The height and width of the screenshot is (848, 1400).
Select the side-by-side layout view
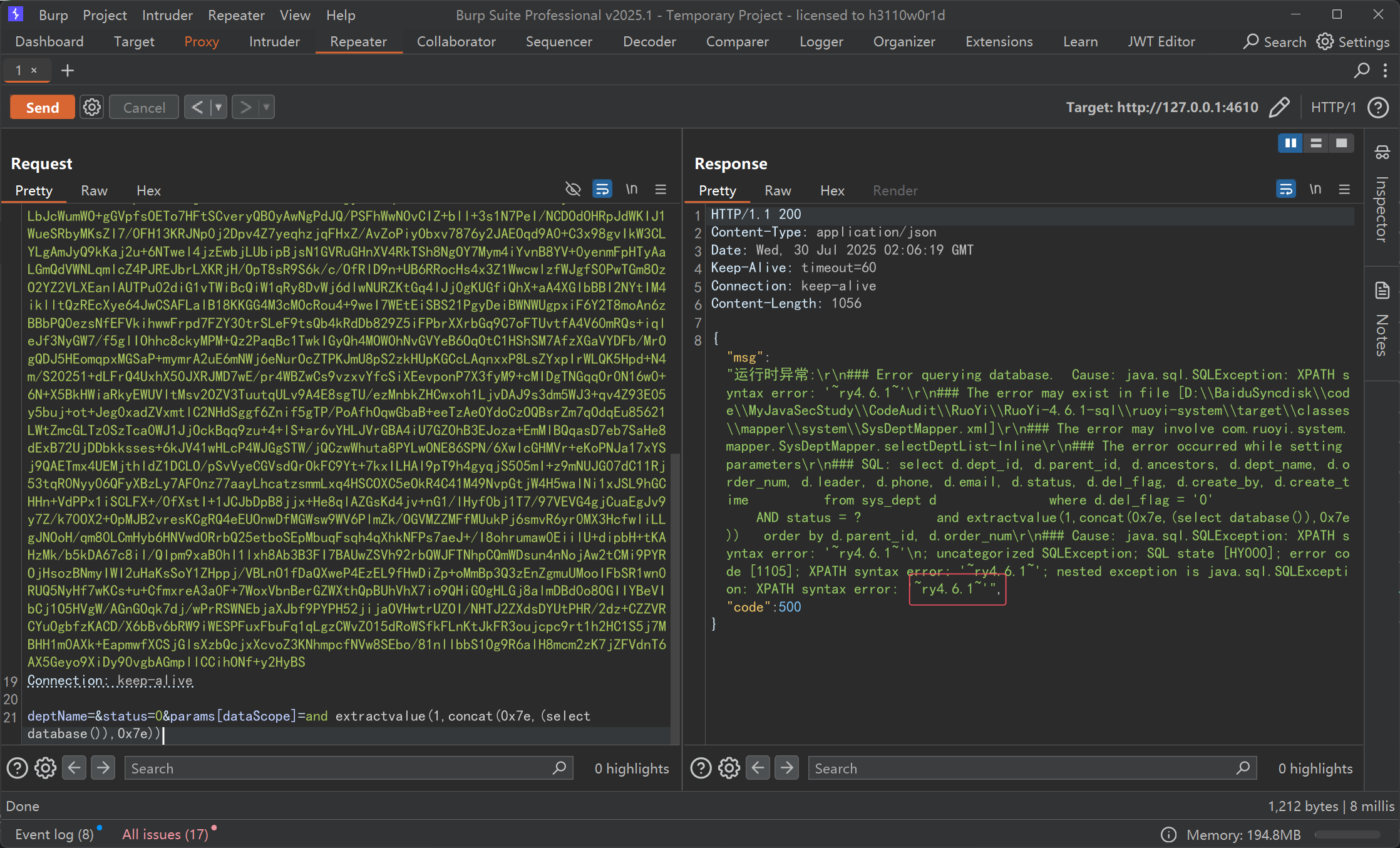pos(1290,143)
